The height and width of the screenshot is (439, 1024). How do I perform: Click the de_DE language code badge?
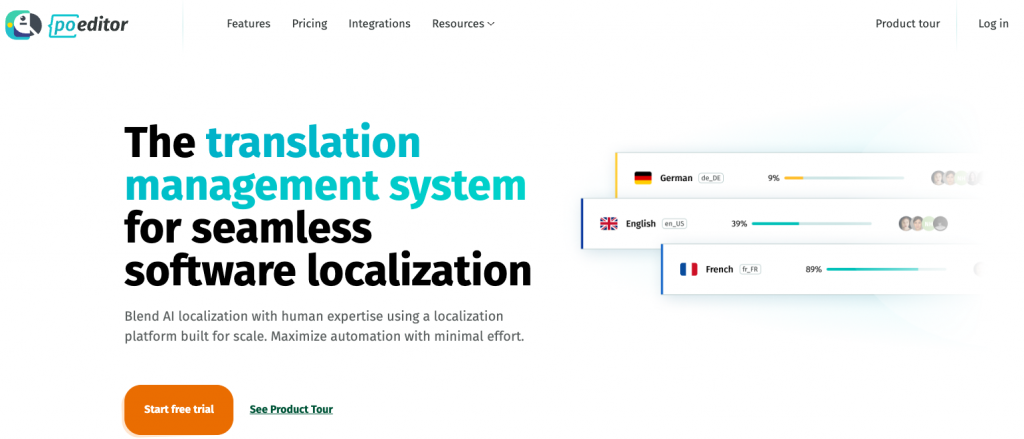710,178
